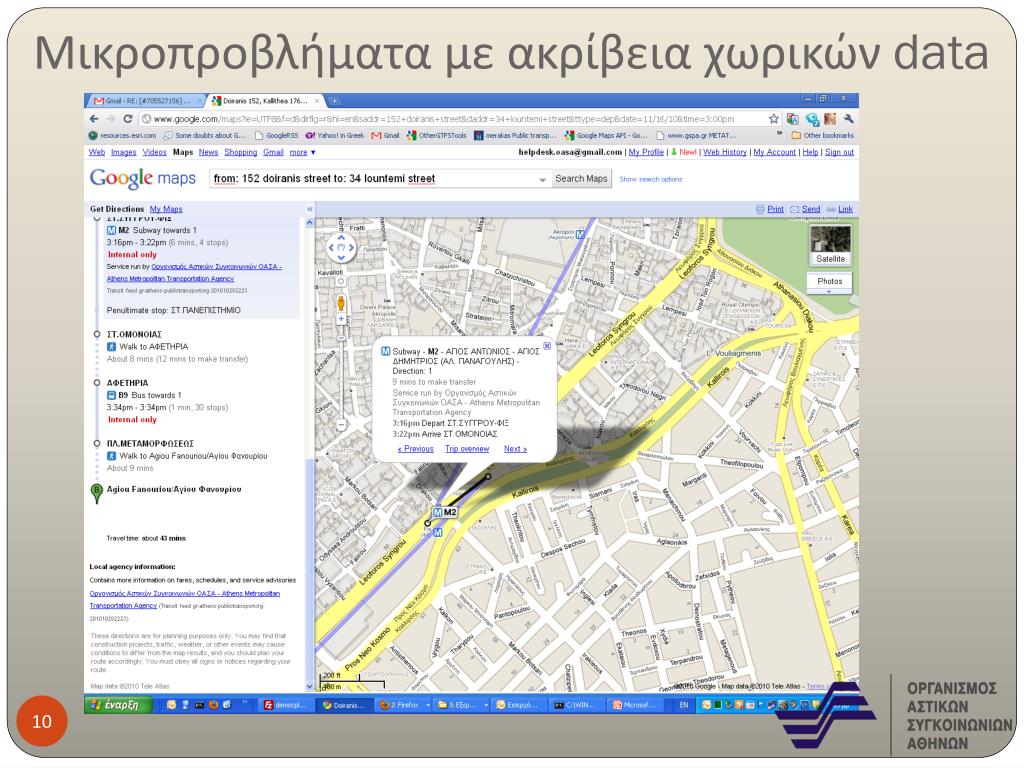The image size is (1024, 768).
Task: Switch to the My Maps tab
Action: (166, 209)
